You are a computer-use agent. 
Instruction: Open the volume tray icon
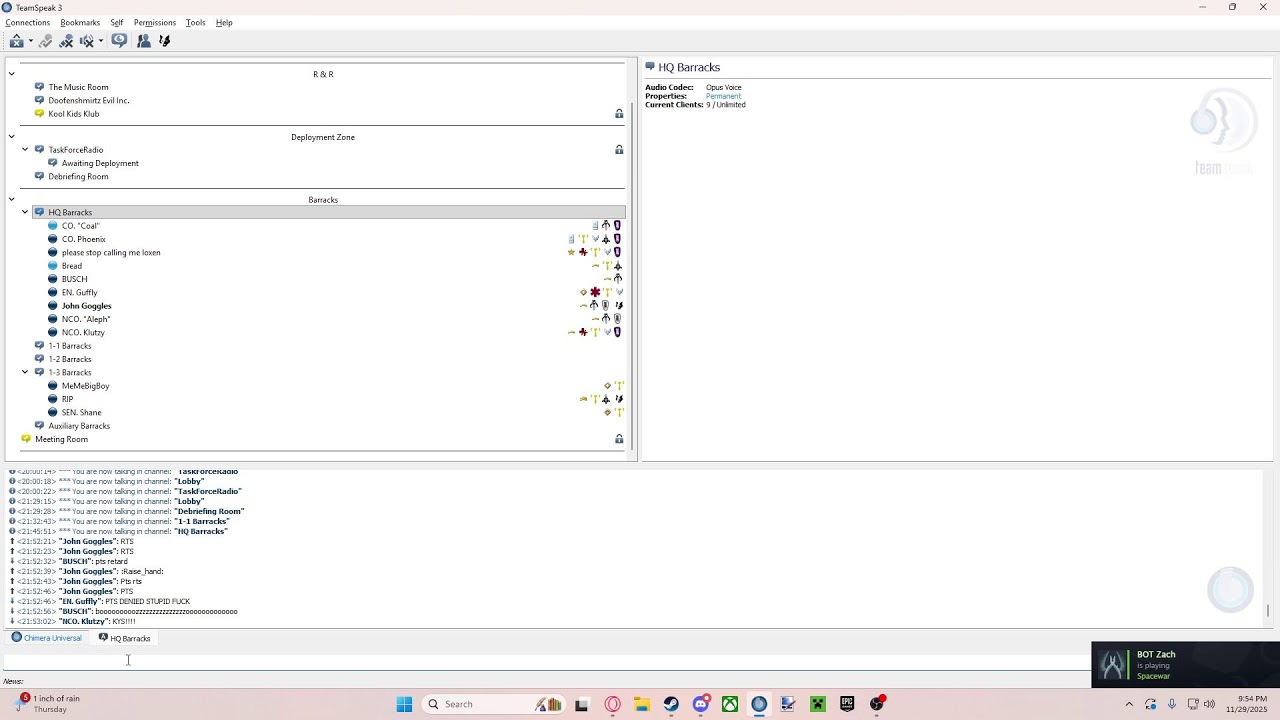pos(1209,704)
